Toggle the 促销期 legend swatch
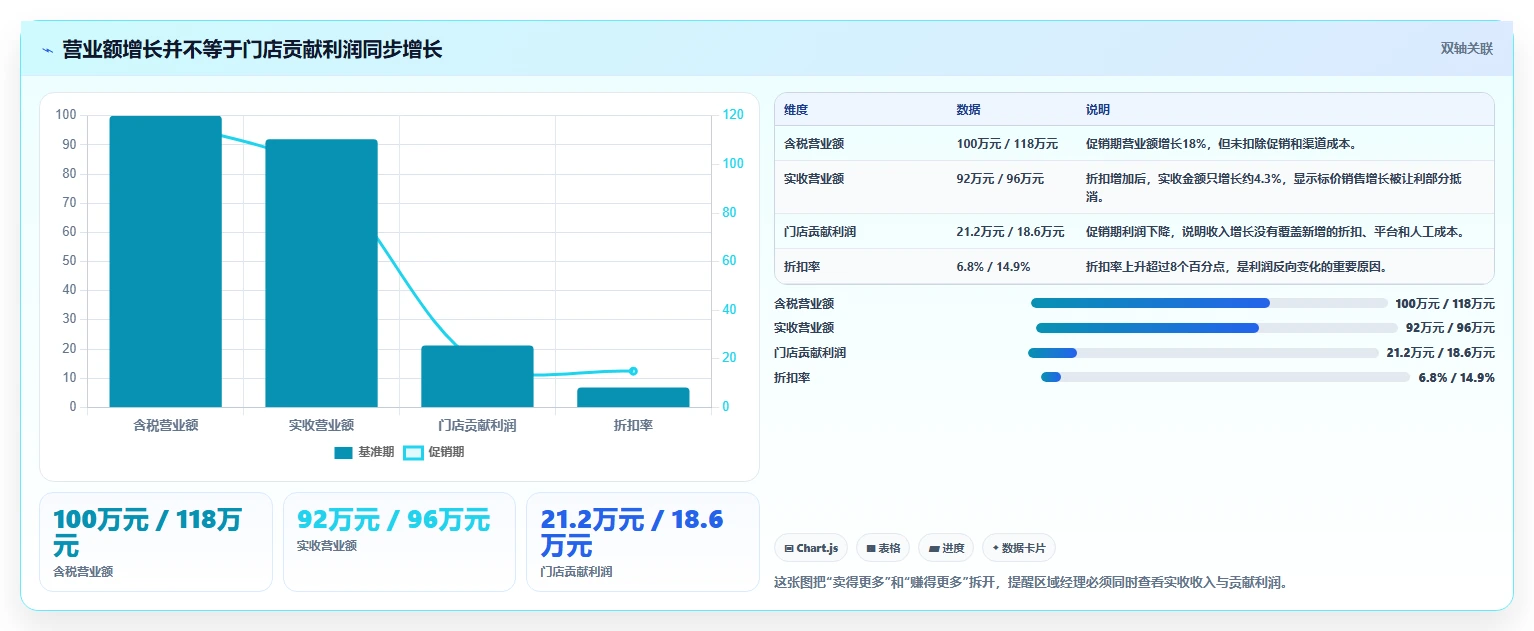 click(413, 453)
